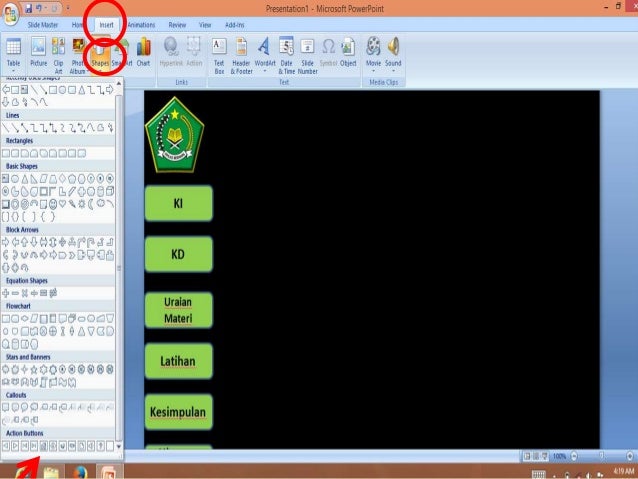Click the PowerPoint taskbar icon
Image resolution: width=638 pixels, height=479 pixels.
(109, 472)
